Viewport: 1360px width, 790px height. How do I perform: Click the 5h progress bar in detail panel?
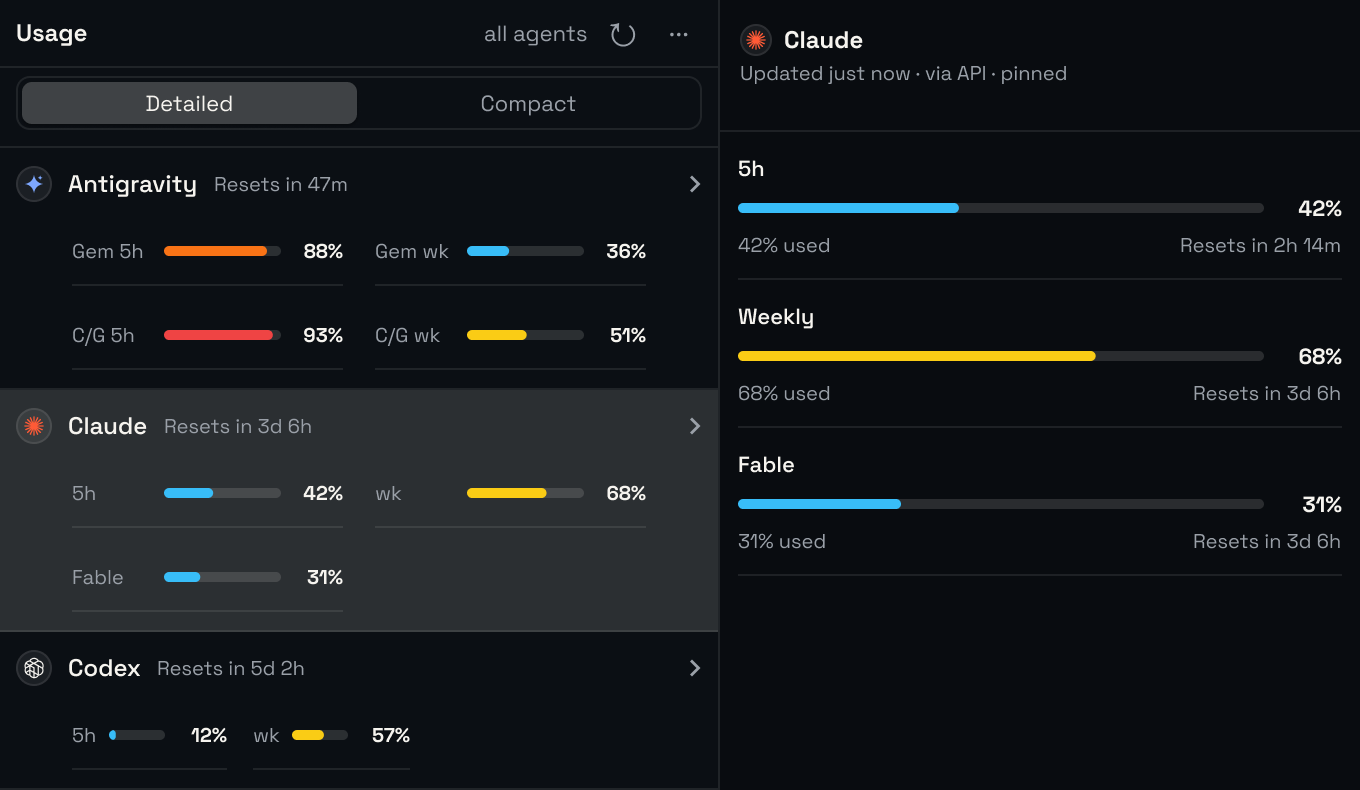pyautogui.click(x=1000, y=208)
